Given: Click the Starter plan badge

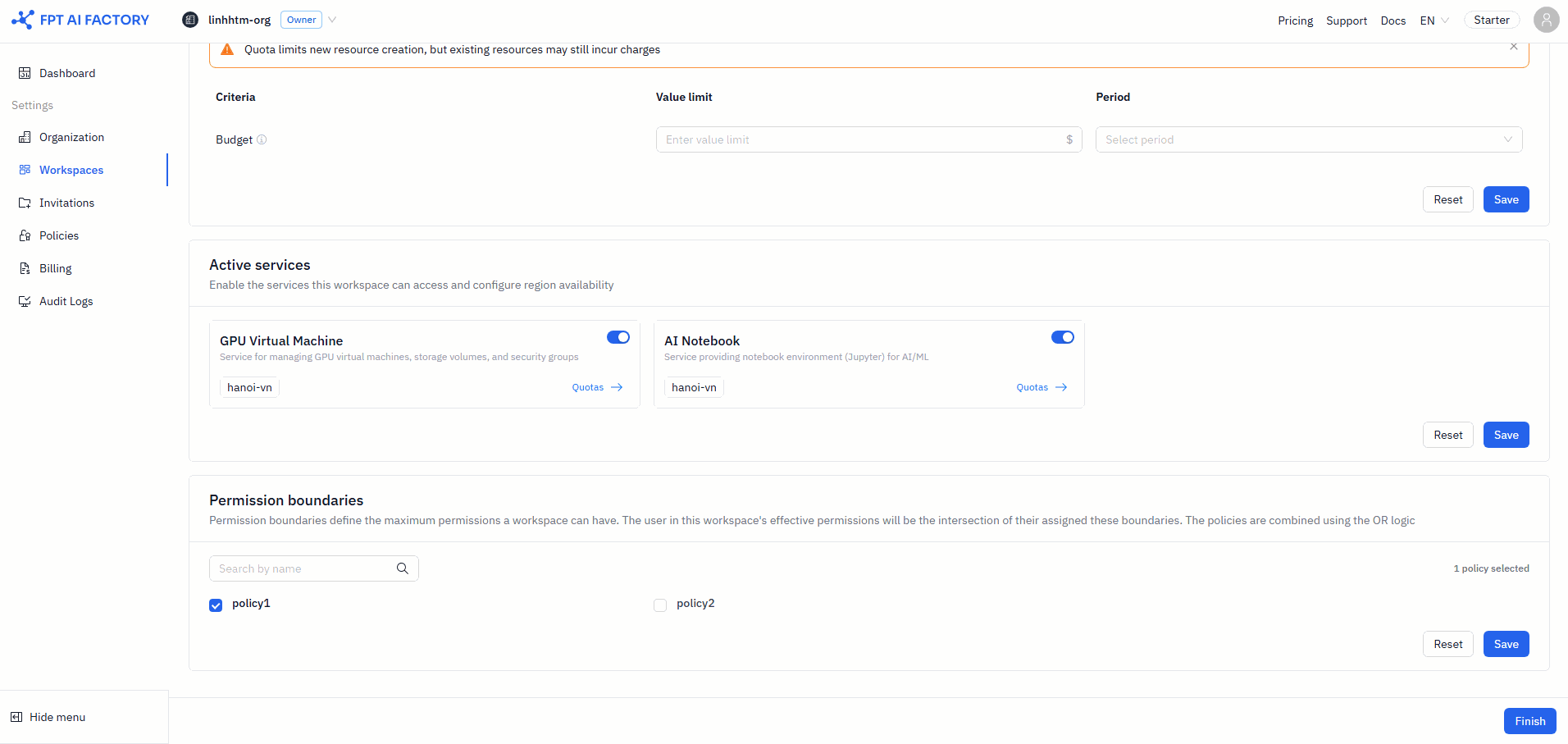Looking at the screenshot, I should pyautogui.click(x=1491, y=20).
